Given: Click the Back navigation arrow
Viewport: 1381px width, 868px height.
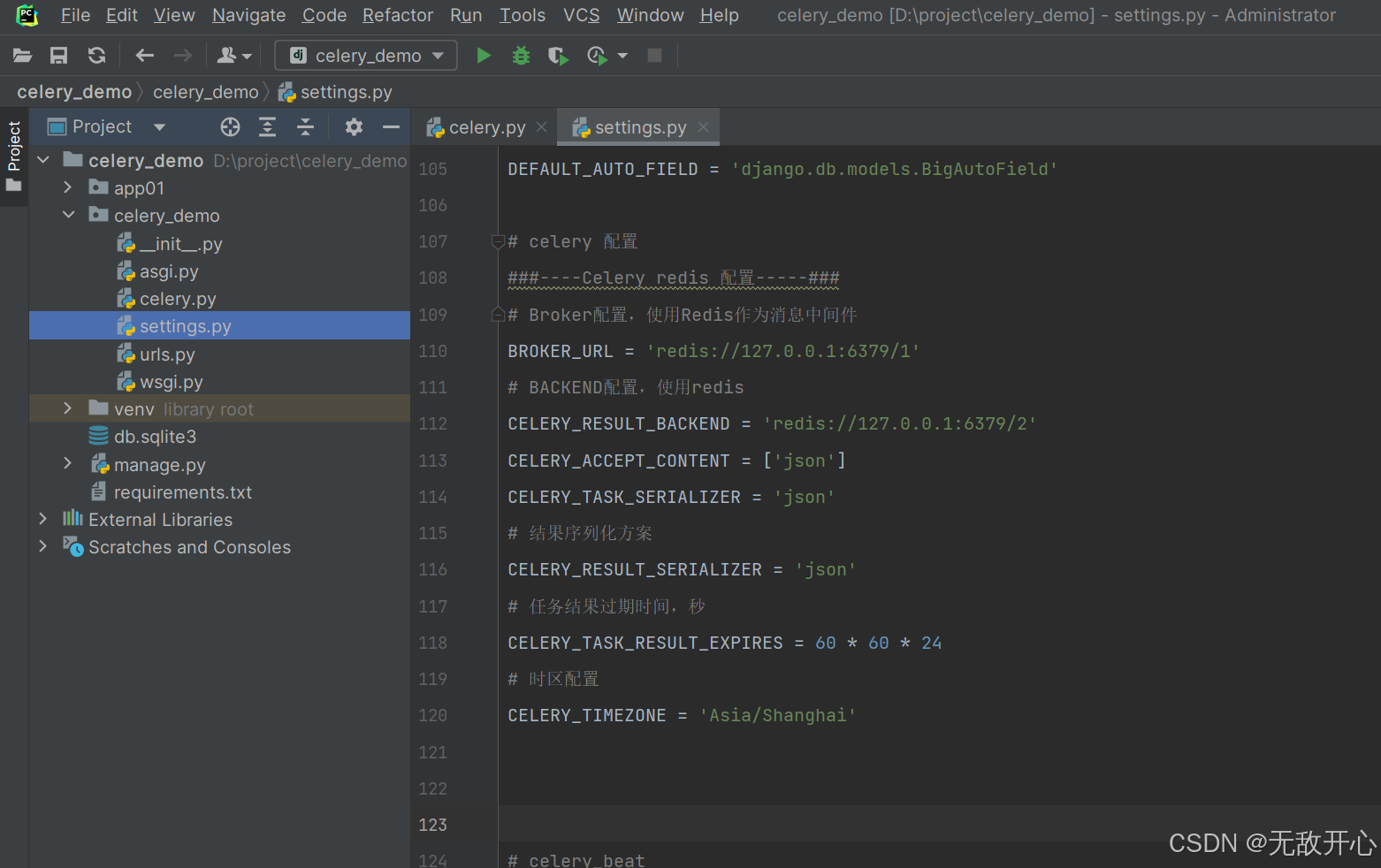Looking at the screenshot, I should 145,56.
